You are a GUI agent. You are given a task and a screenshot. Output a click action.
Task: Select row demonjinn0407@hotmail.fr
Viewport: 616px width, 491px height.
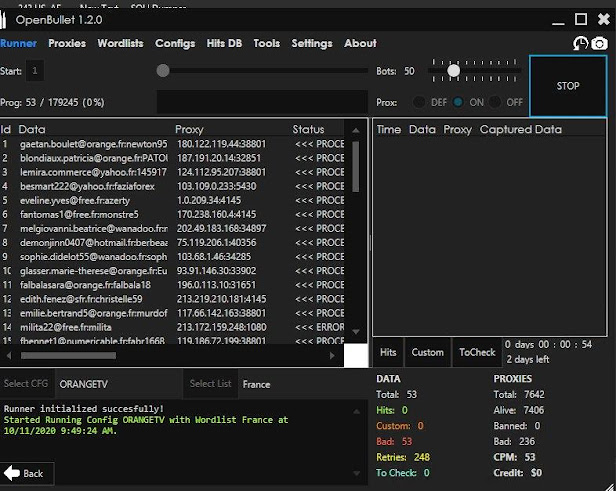point(172,243)
